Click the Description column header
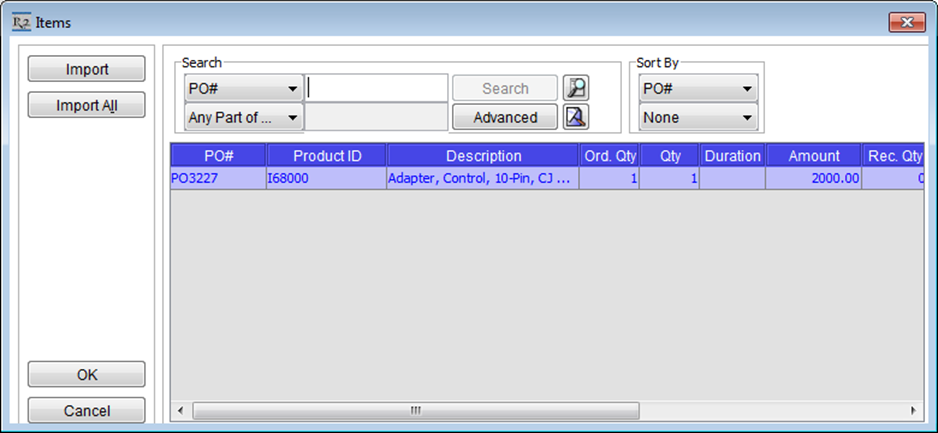The height and width of the screenshot is (433, 938). pyautogui.click(x=483, y=156)
